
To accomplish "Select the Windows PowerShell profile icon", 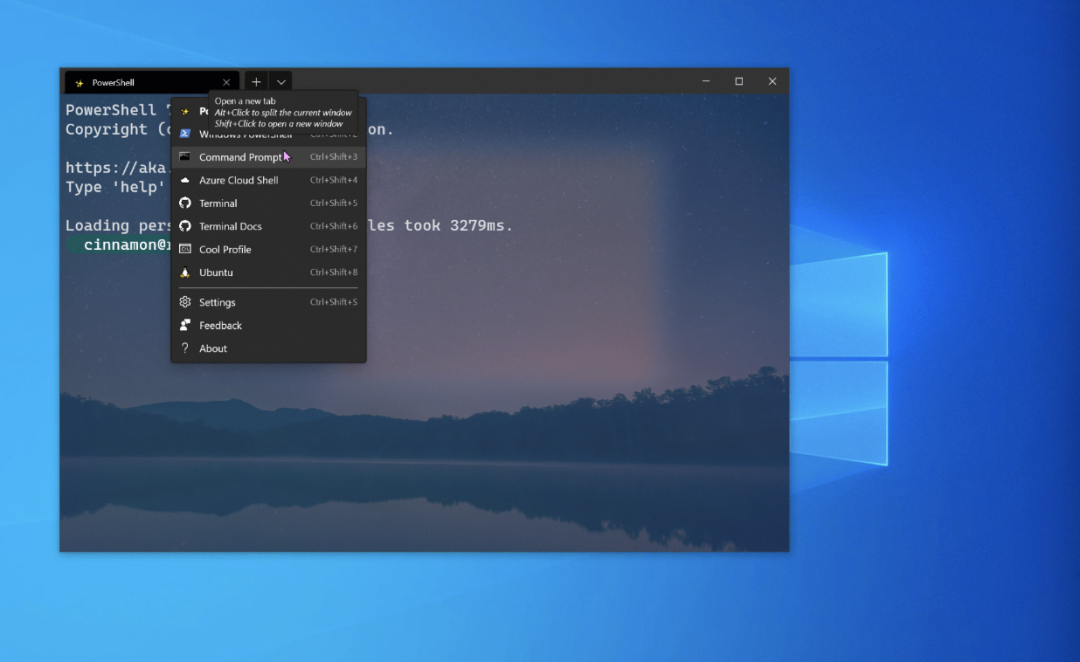I will tap(185, 133).
